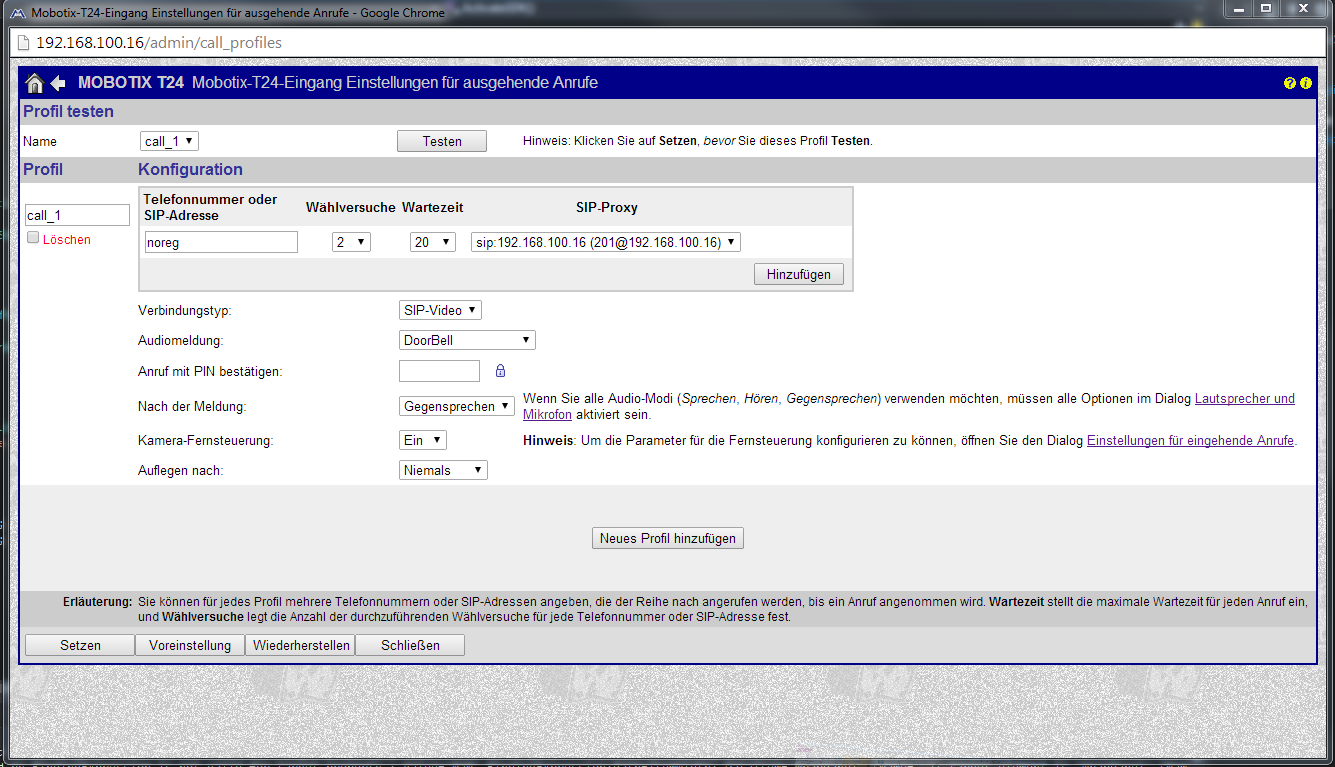
Task: Change the Verbindungstyp dropdown SIP-Video
Action: pos(440,310)
